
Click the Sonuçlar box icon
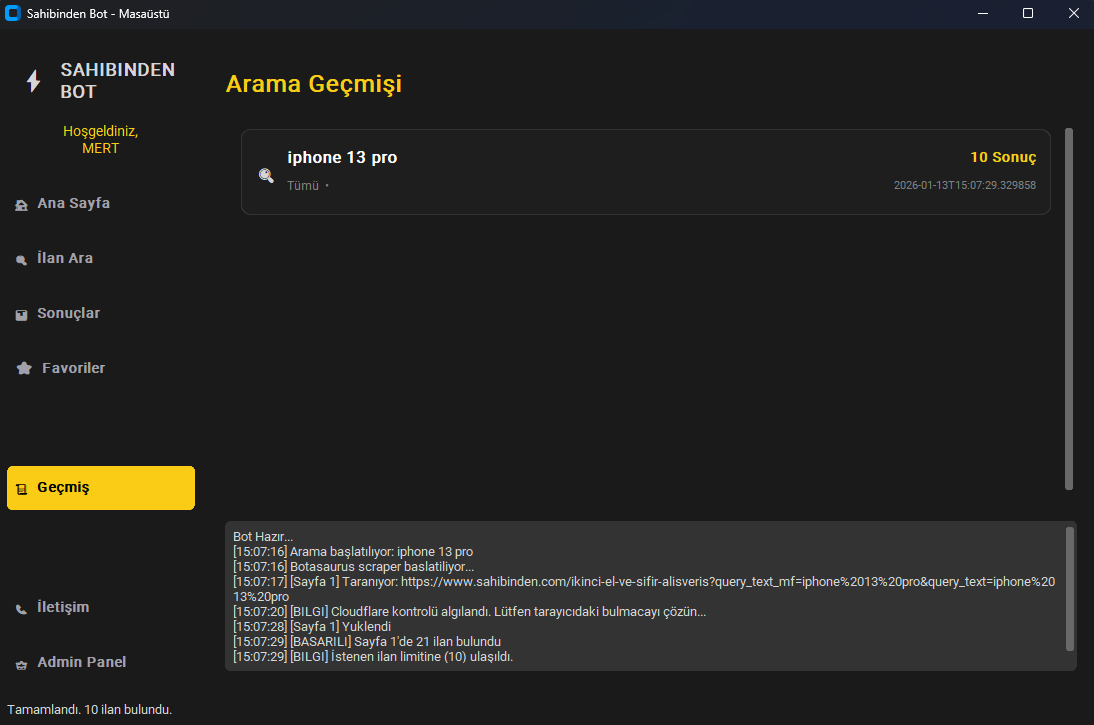pos(22,315)
